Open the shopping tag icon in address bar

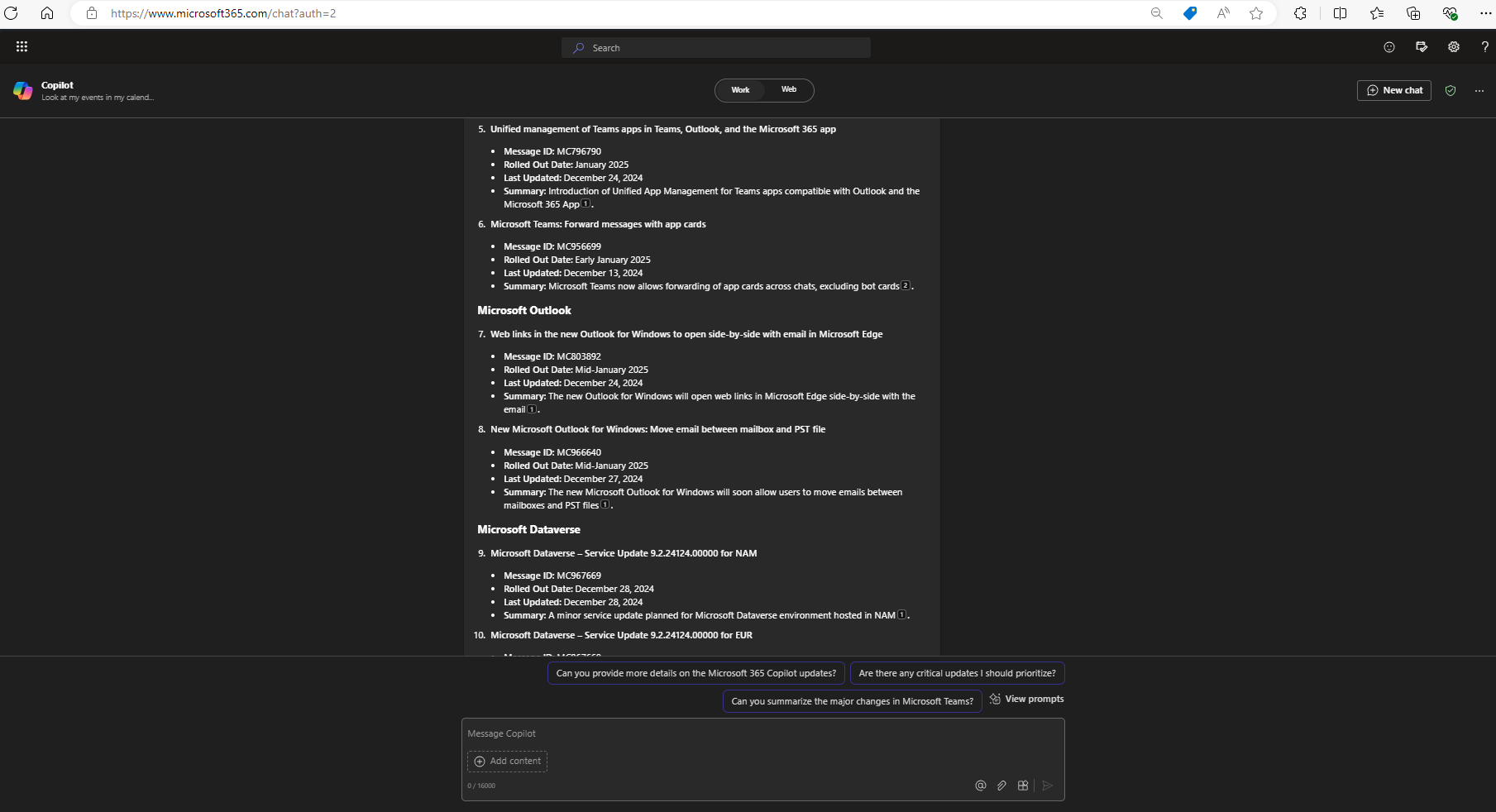[1190, 13]
